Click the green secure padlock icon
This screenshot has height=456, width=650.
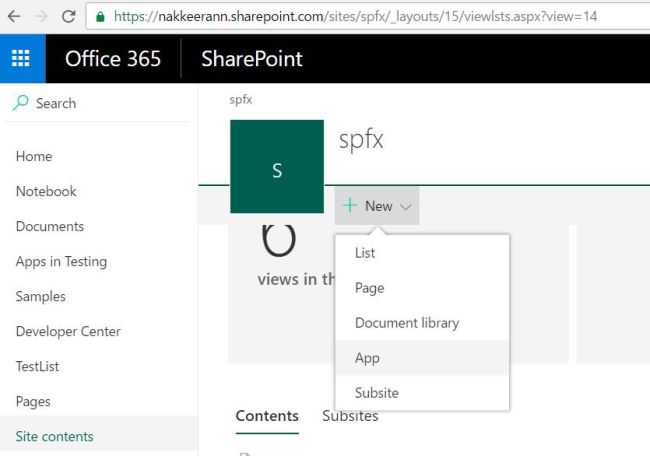click(100, 16)
